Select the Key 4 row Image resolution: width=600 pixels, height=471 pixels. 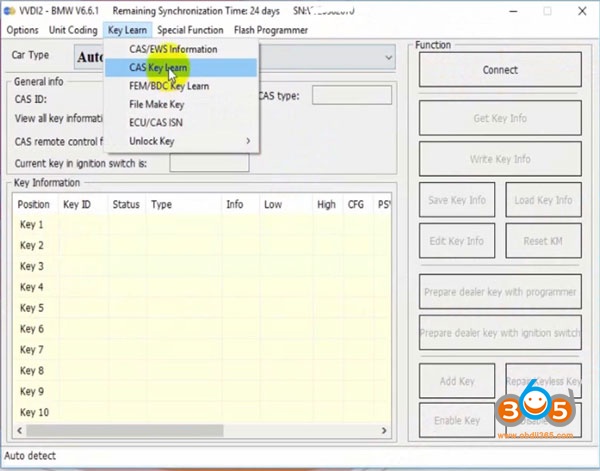pos(202,287)
